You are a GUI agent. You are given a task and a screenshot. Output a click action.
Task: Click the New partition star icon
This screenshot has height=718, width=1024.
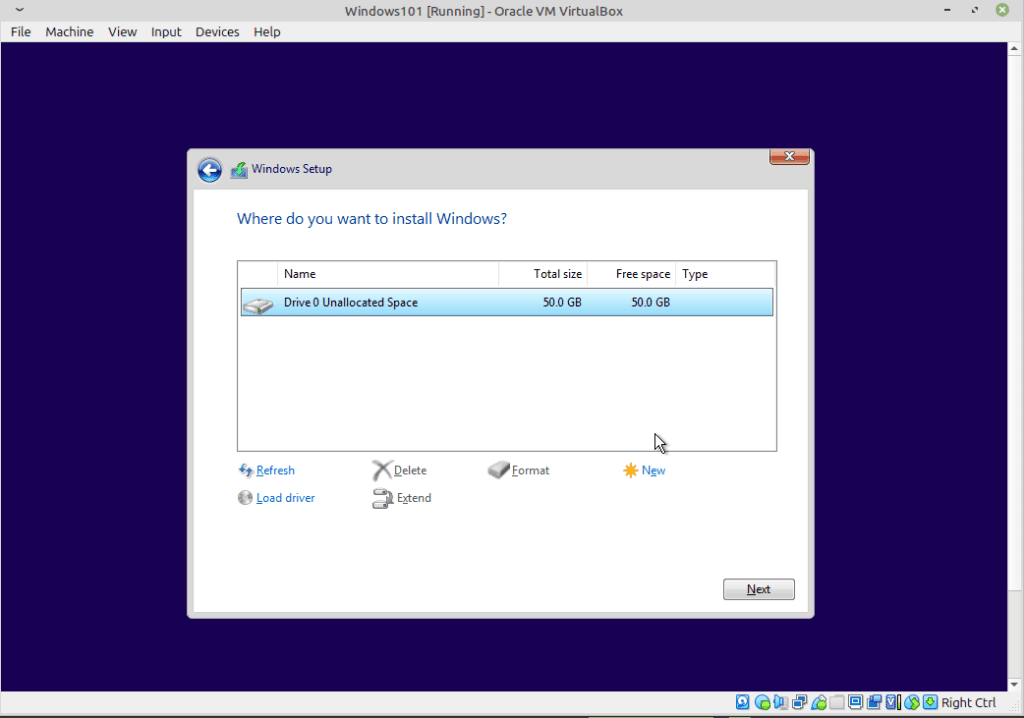tap(630, 470)
